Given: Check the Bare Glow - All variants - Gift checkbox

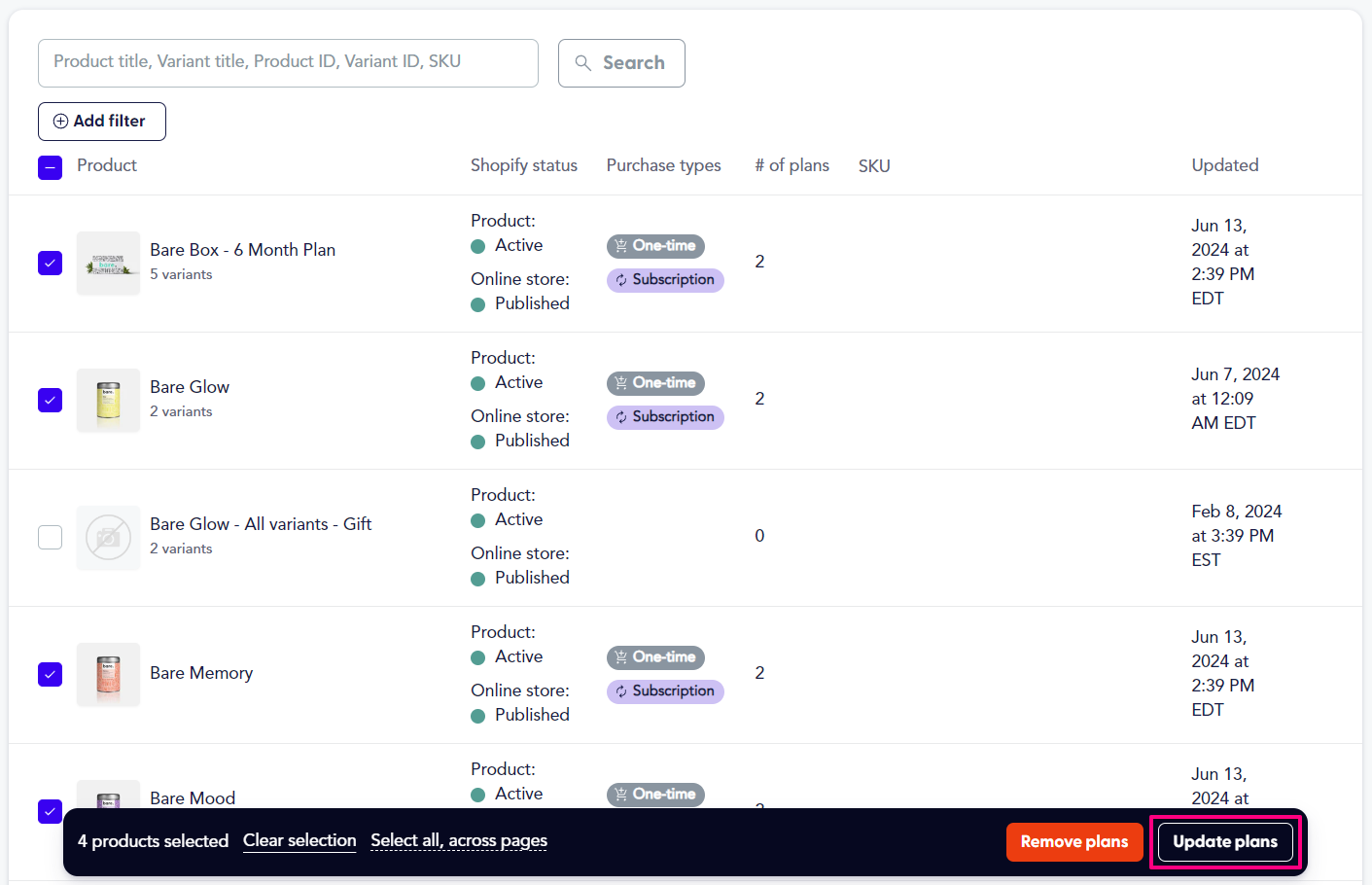Looking at the screenshot, I should (50, 537).
